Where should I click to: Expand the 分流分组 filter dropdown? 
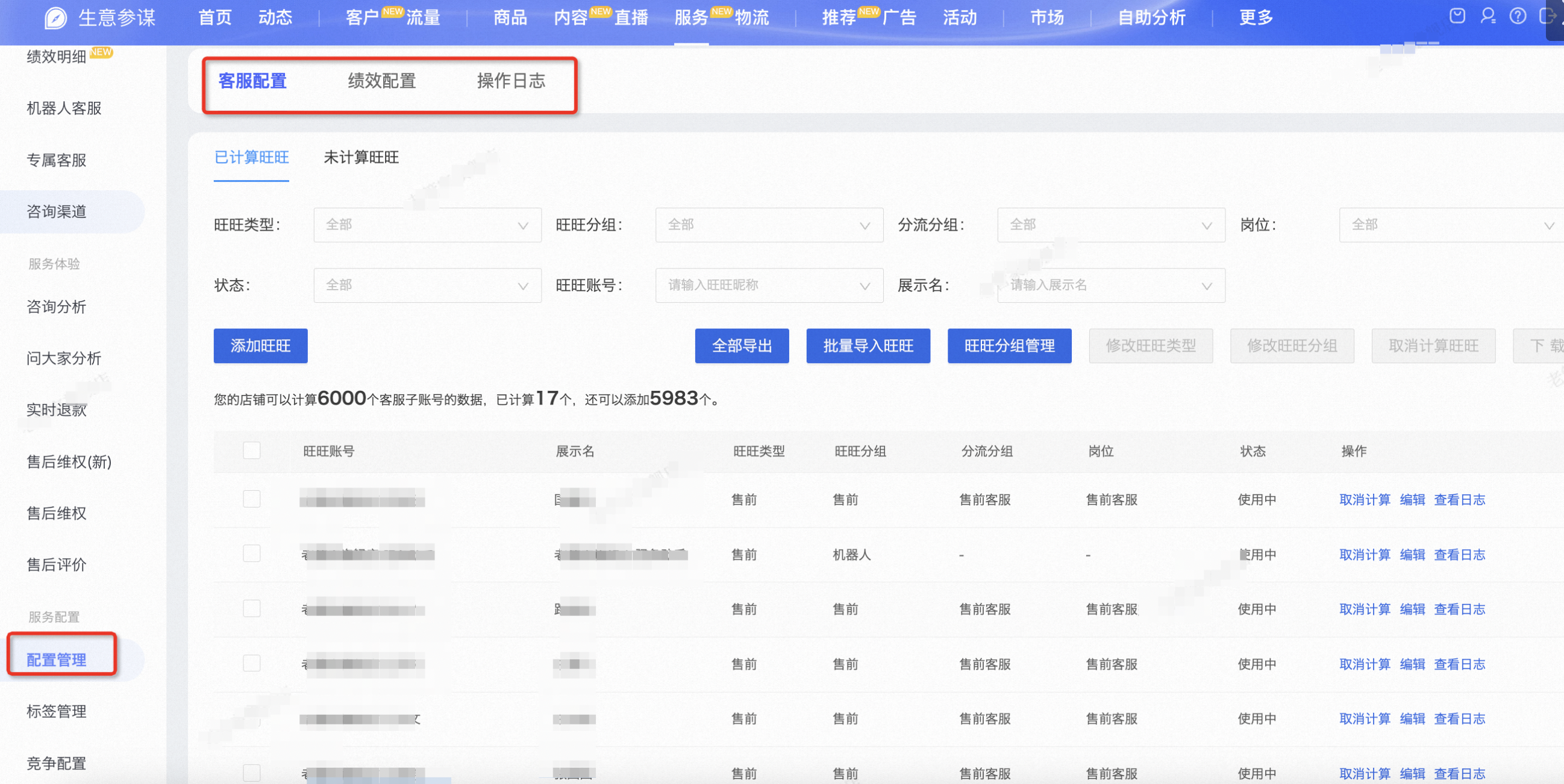1111,225
